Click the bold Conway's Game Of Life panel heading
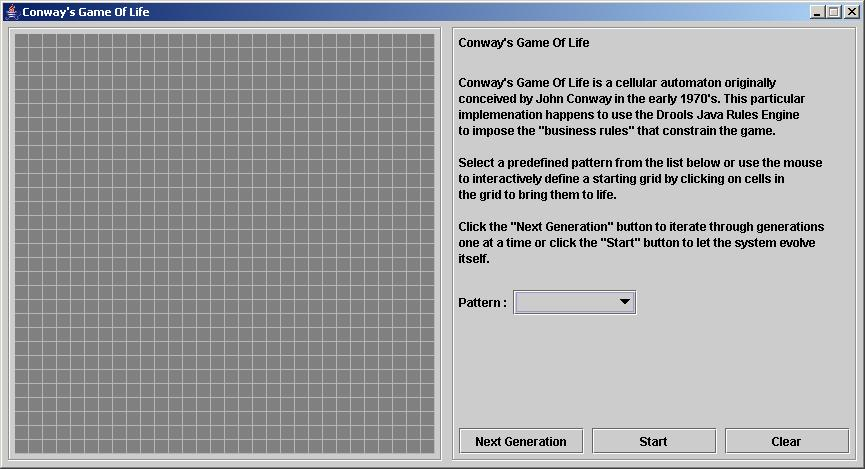 point(523,43)
